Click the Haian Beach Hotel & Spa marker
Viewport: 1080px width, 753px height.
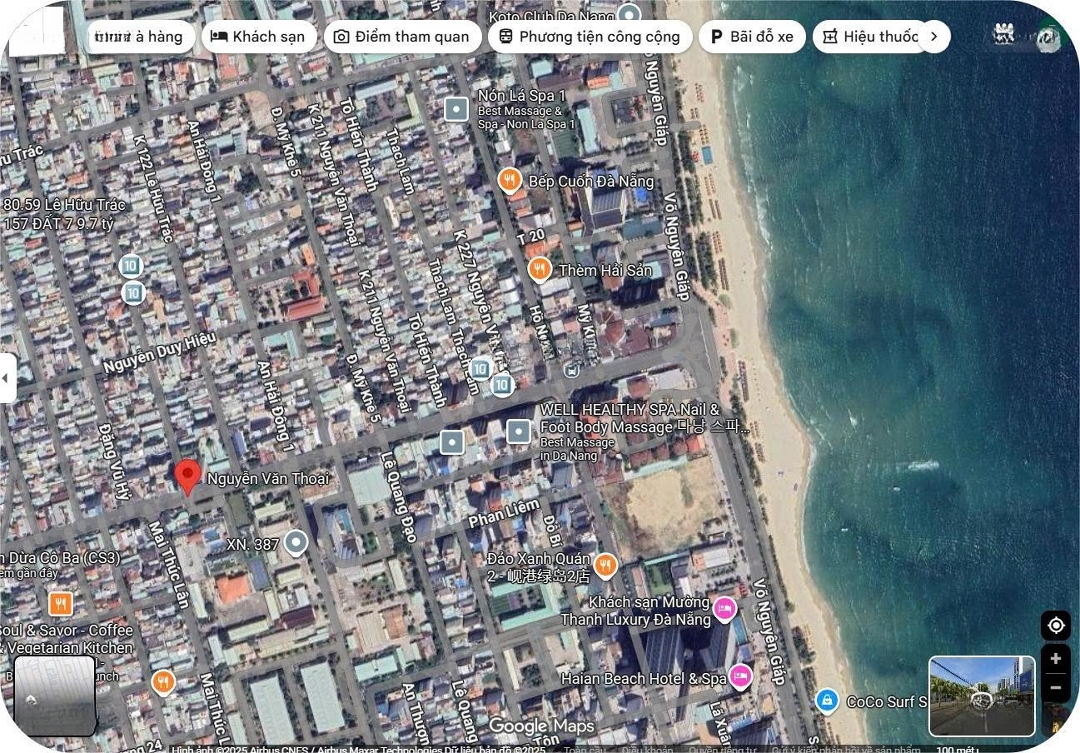(x=740, y=677)
